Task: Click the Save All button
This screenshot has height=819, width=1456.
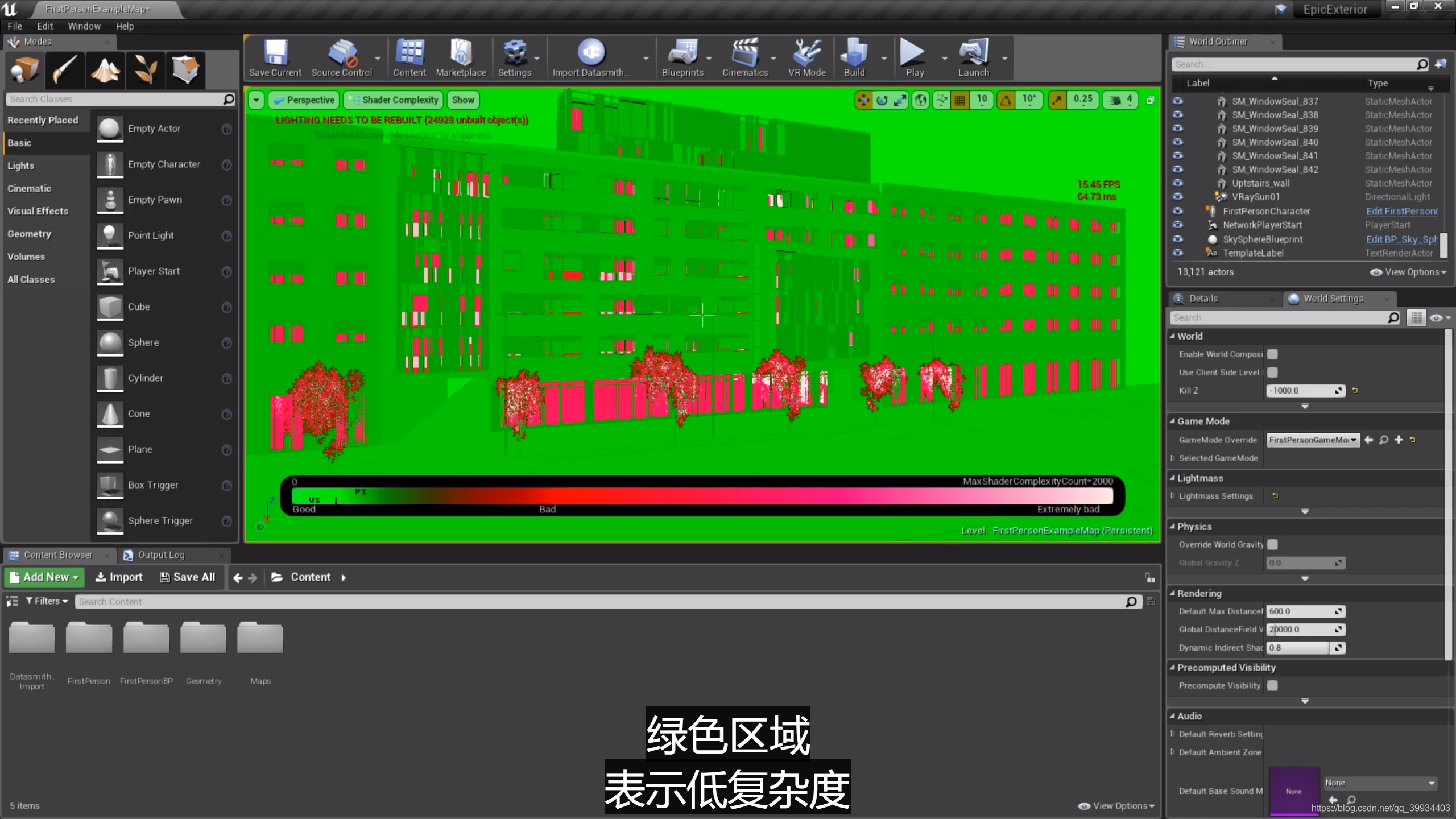Action: (187, 577)
